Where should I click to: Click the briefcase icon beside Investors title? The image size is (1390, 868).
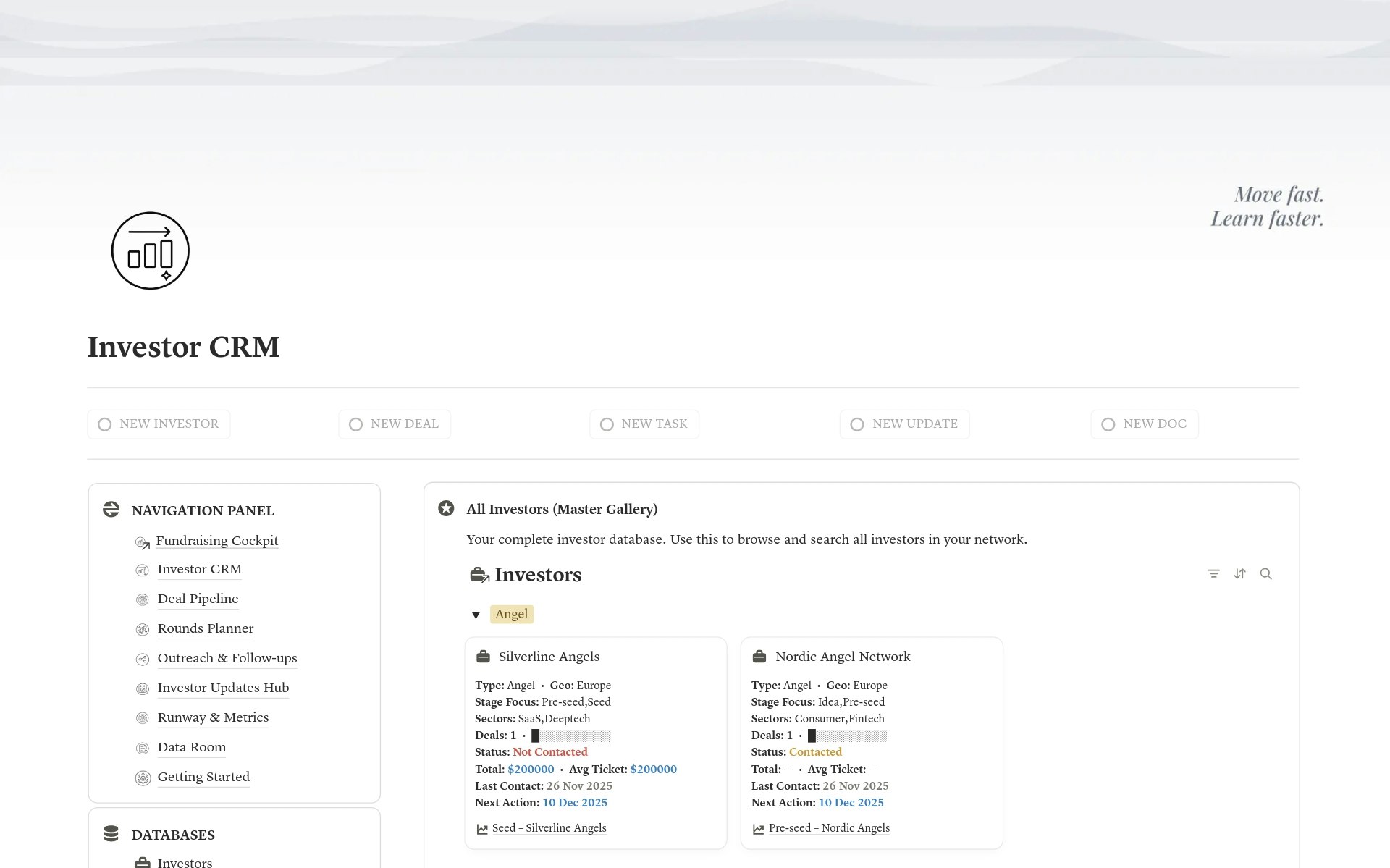click(x=479, y=574)
